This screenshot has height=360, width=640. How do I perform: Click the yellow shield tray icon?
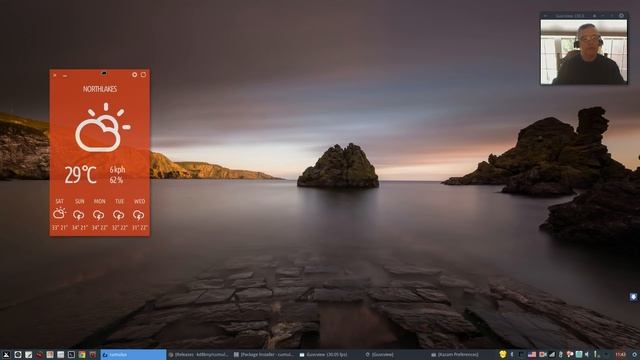503,354
